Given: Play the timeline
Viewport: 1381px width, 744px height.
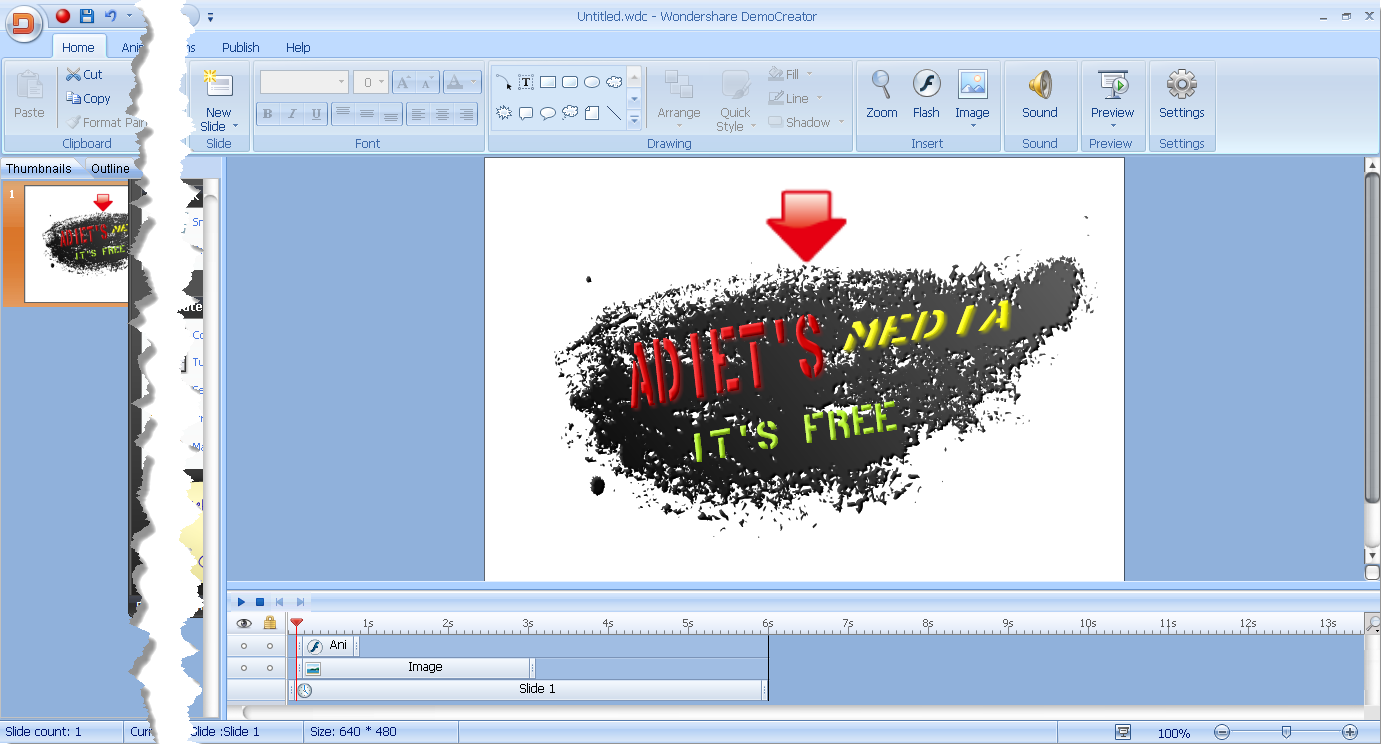Looking at the screenshot, I should [241, 602].
